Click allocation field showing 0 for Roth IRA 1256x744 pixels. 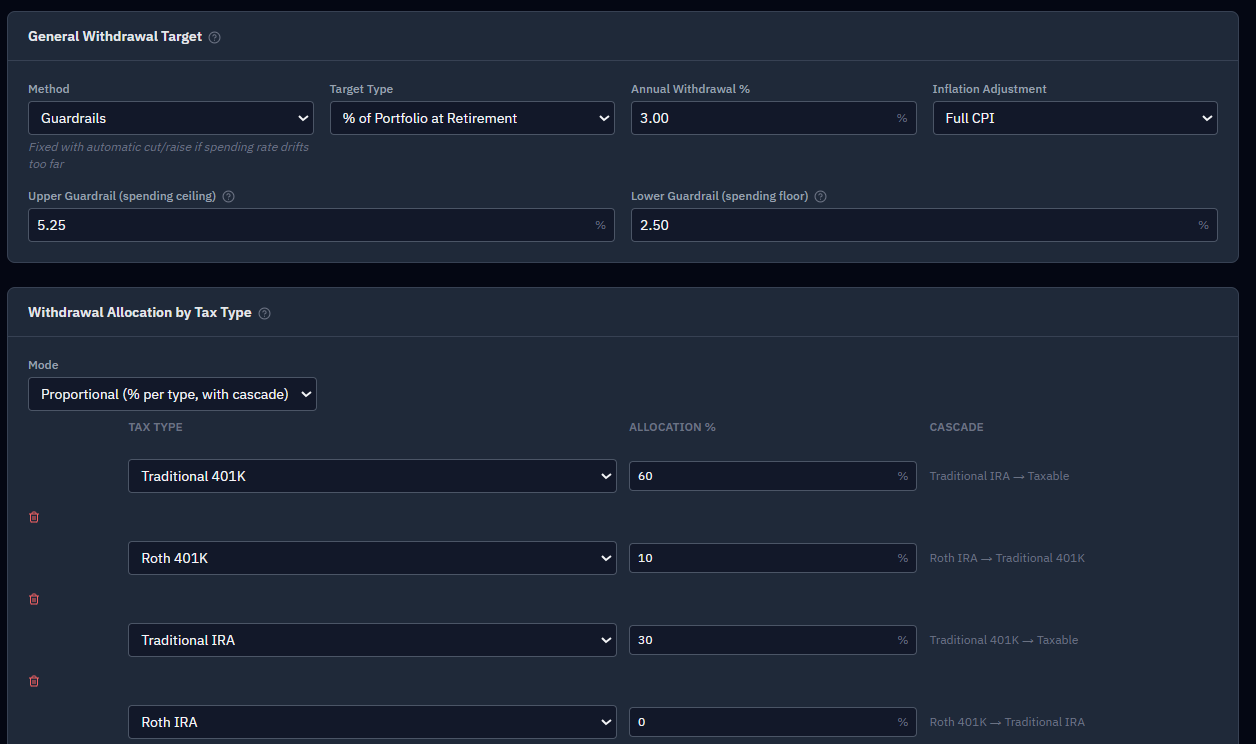(x=772, y=722)
